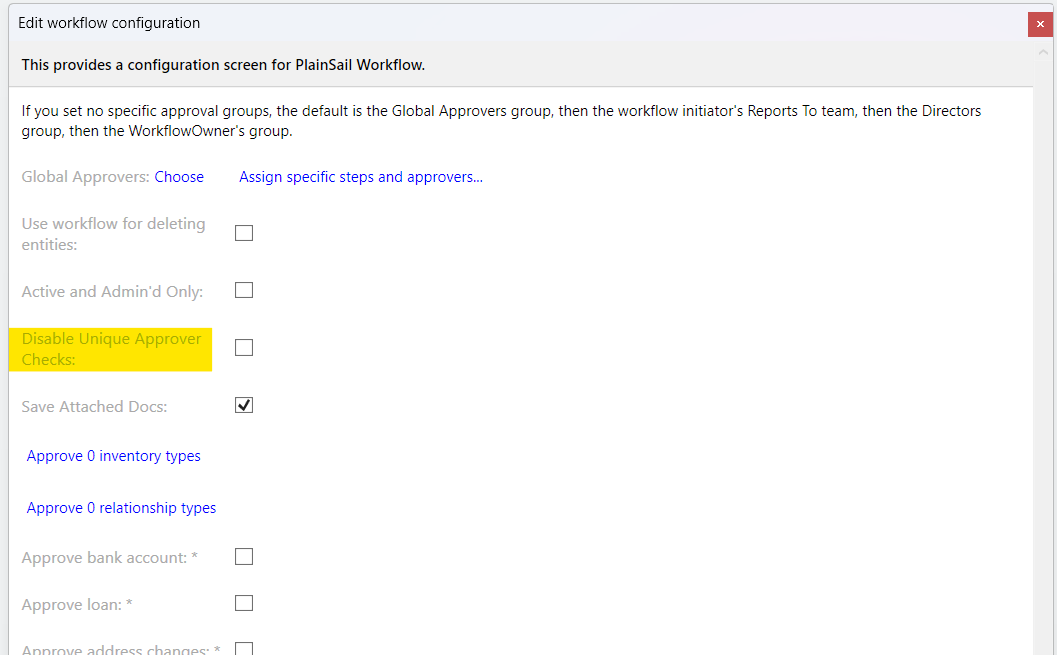Enable the Approve bank account checkbox
Viewport: 1057px width, 655px height.
[x=244, y=557]
